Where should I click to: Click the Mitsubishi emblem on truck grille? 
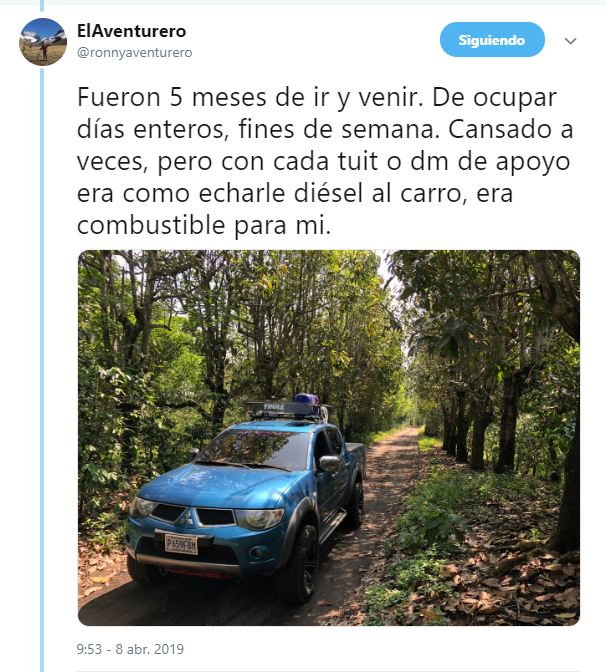[x=186, y=516]
